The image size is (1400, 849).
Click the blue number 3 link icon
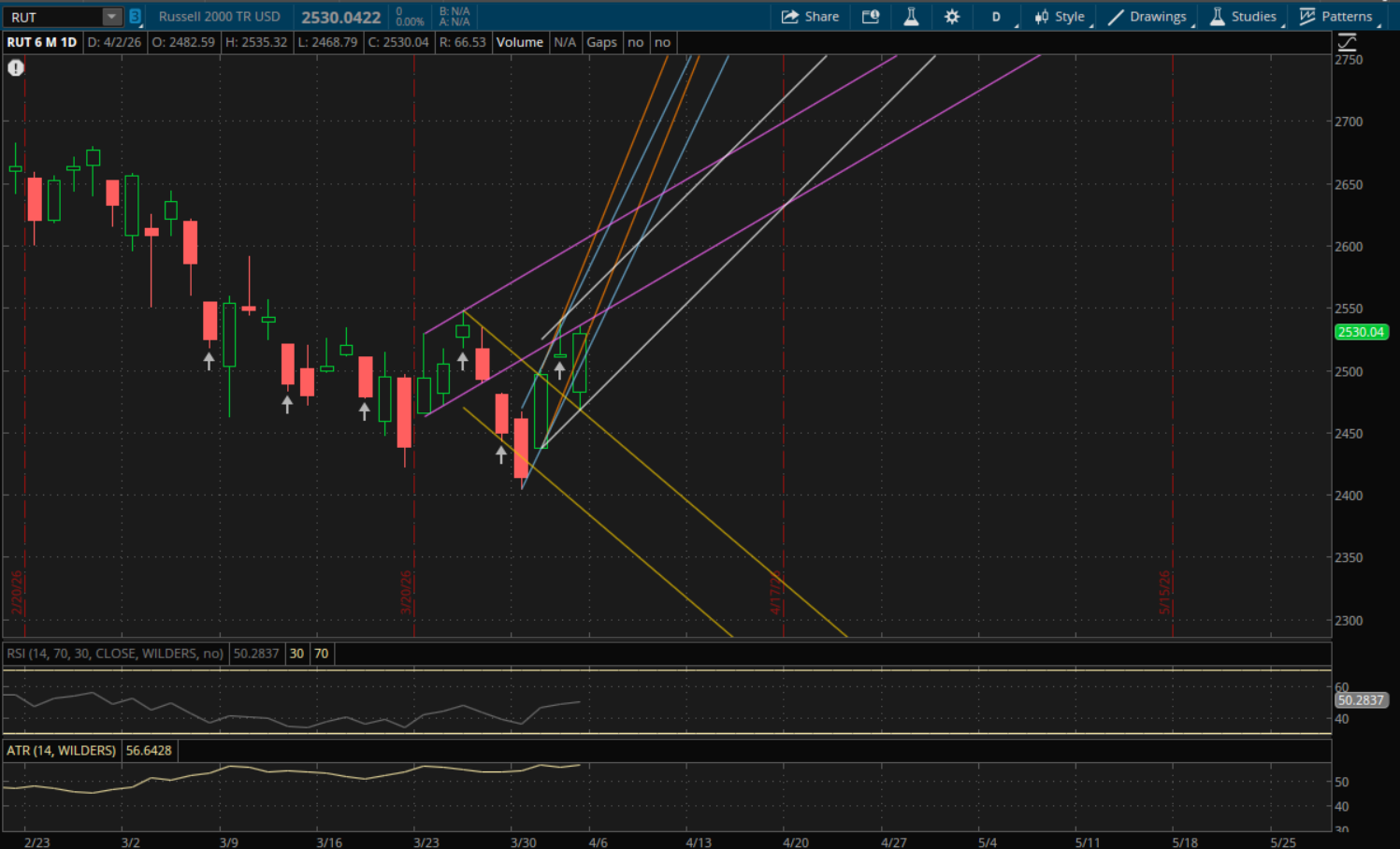pyautogui.click(x=135, y=17)
